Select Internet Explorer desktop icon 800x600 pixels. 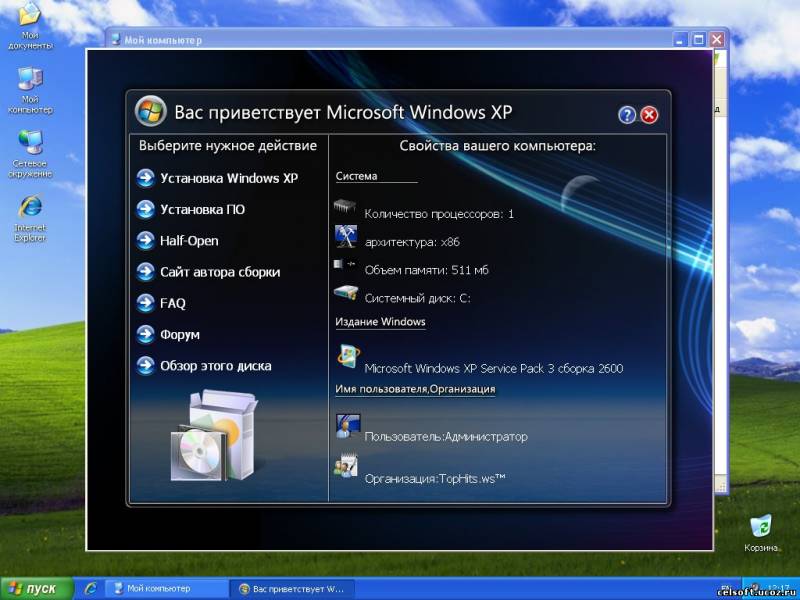(30, 219)
